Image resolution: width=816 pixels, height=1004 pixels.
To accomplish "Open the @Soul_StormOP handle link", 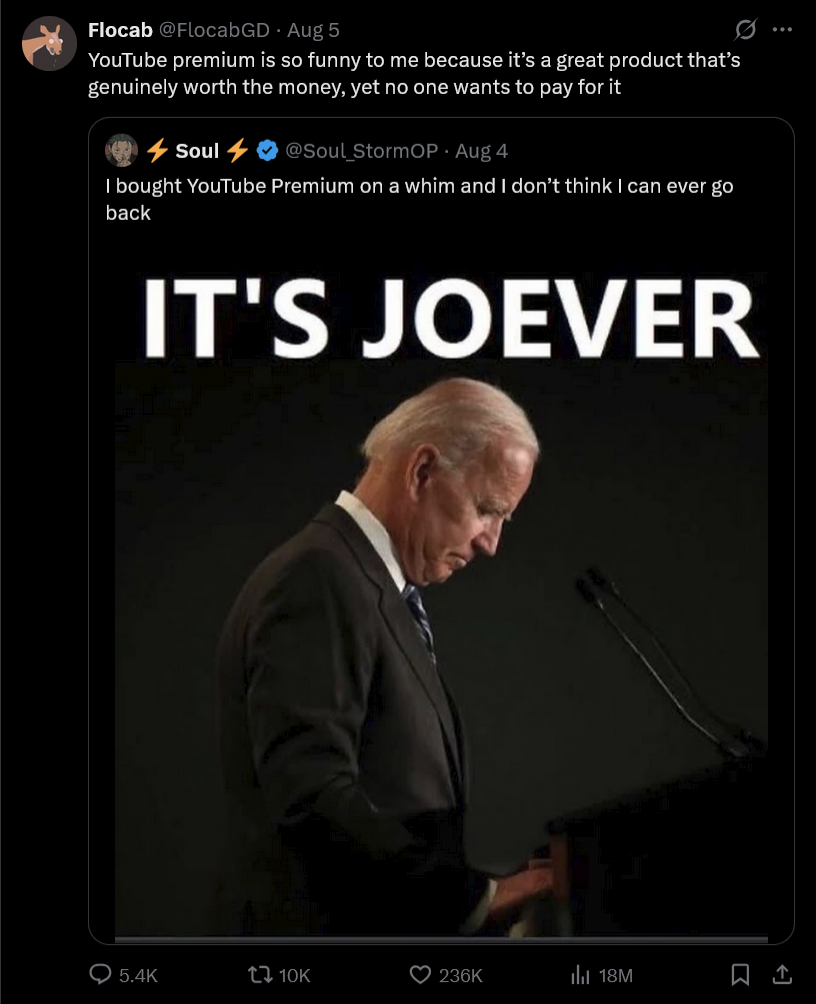I will [361, 151].
